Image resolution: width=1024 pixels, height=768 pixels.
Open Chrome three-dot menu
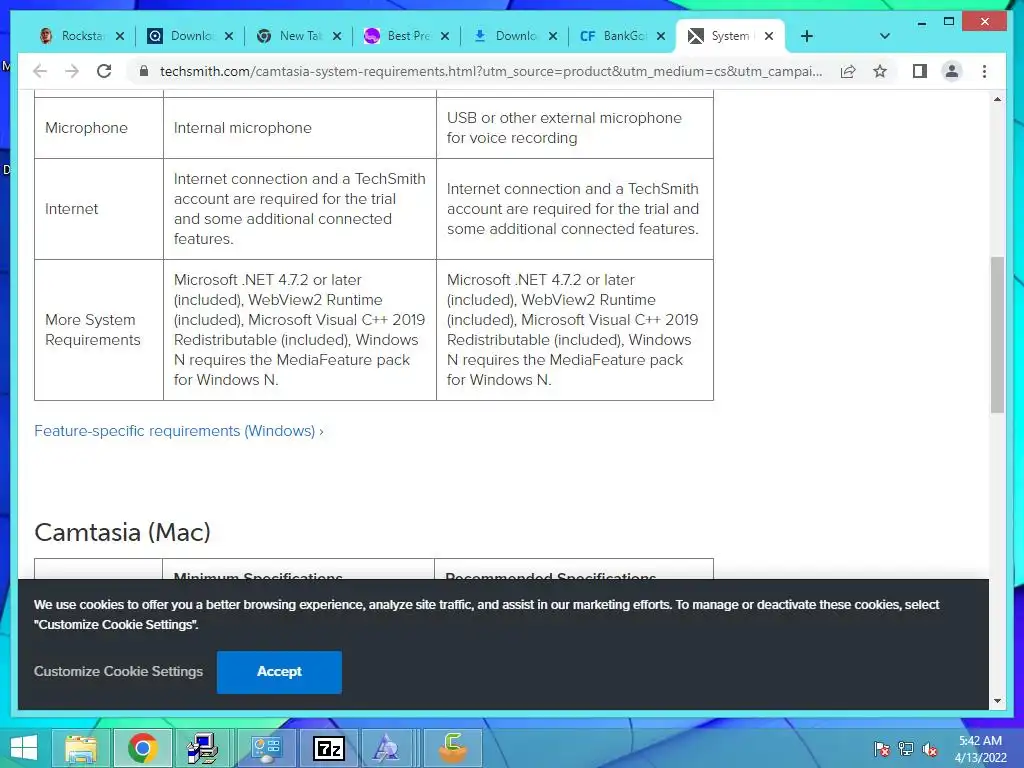pyautogui.click(x=984, y=71)
